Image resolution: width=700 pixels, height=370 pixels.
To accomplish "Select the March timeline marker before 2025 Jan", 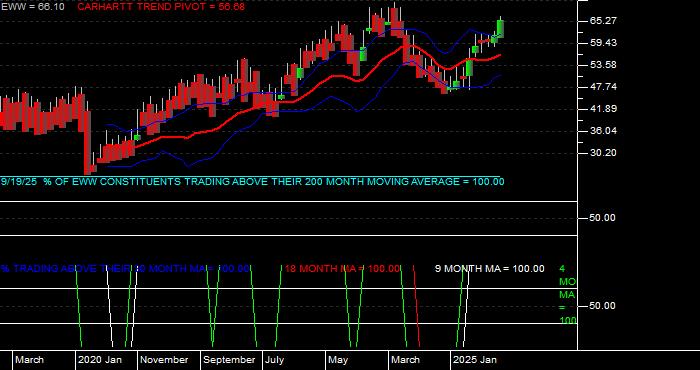I will pyautogui.click(x=406, y=360).
